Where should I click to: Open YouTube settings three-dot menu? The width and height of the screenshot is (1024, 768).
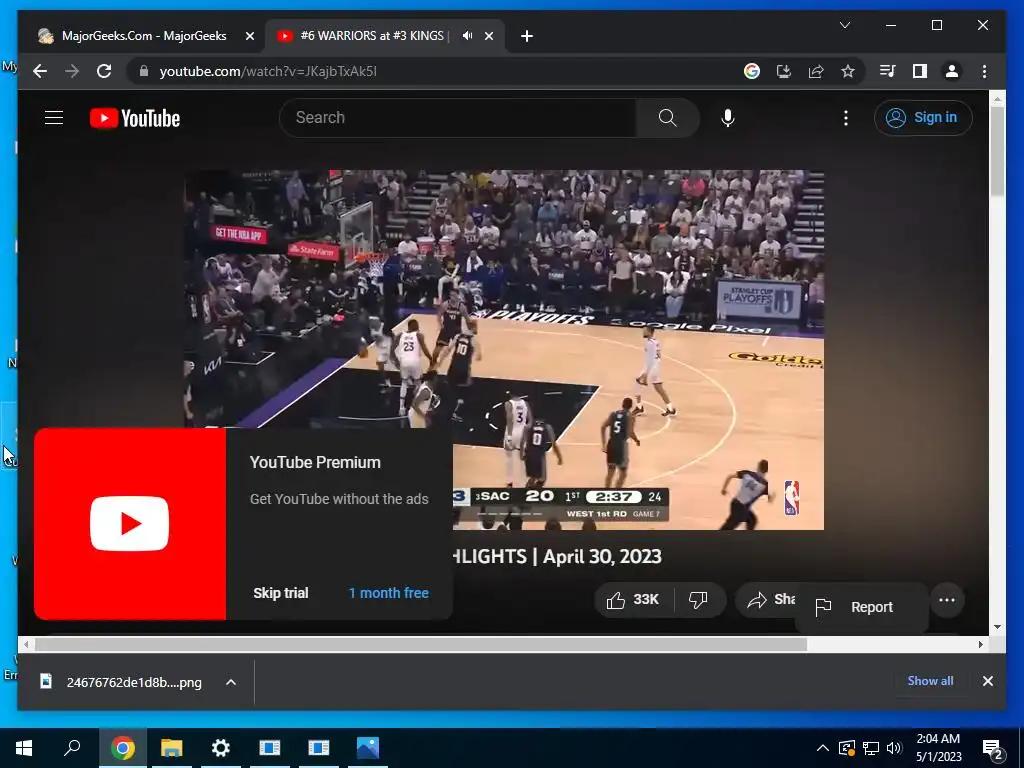click(846, 118)
